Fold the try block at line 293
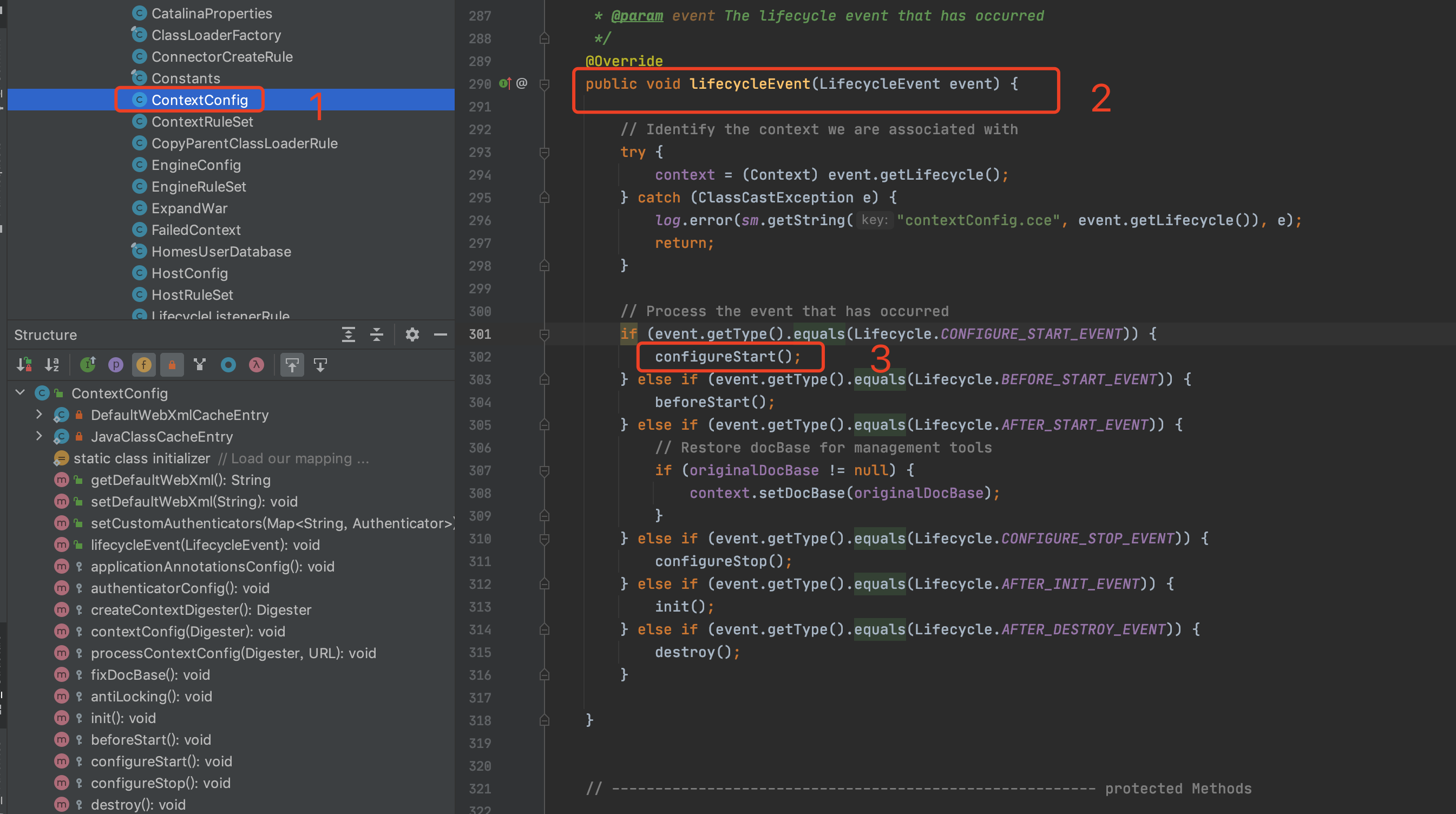This screenshot has height=814, width=1456. coord(545,152)
